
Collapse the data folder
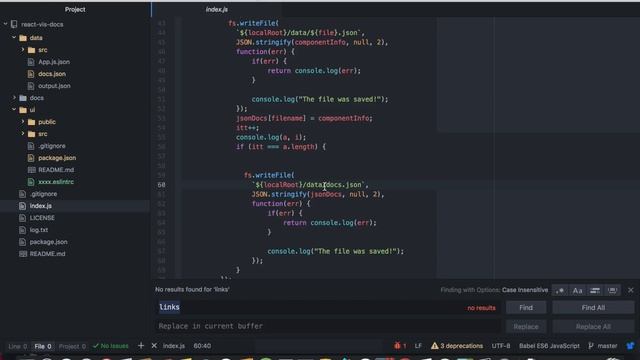[x=14, y=38]
